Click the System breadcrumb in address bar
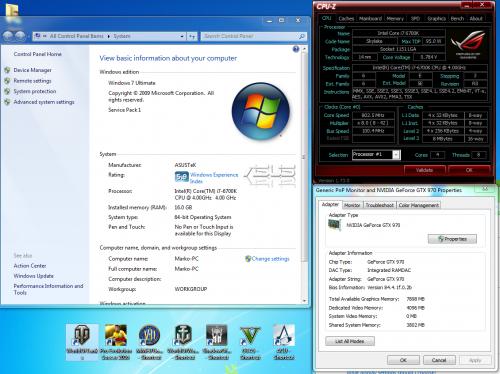The image size is (500, 374). pyautogui.click(x=122, y=36)
